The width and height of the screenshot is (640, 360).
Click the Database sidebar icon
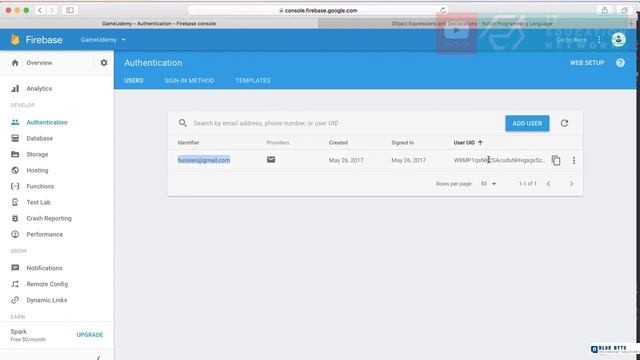15,138
